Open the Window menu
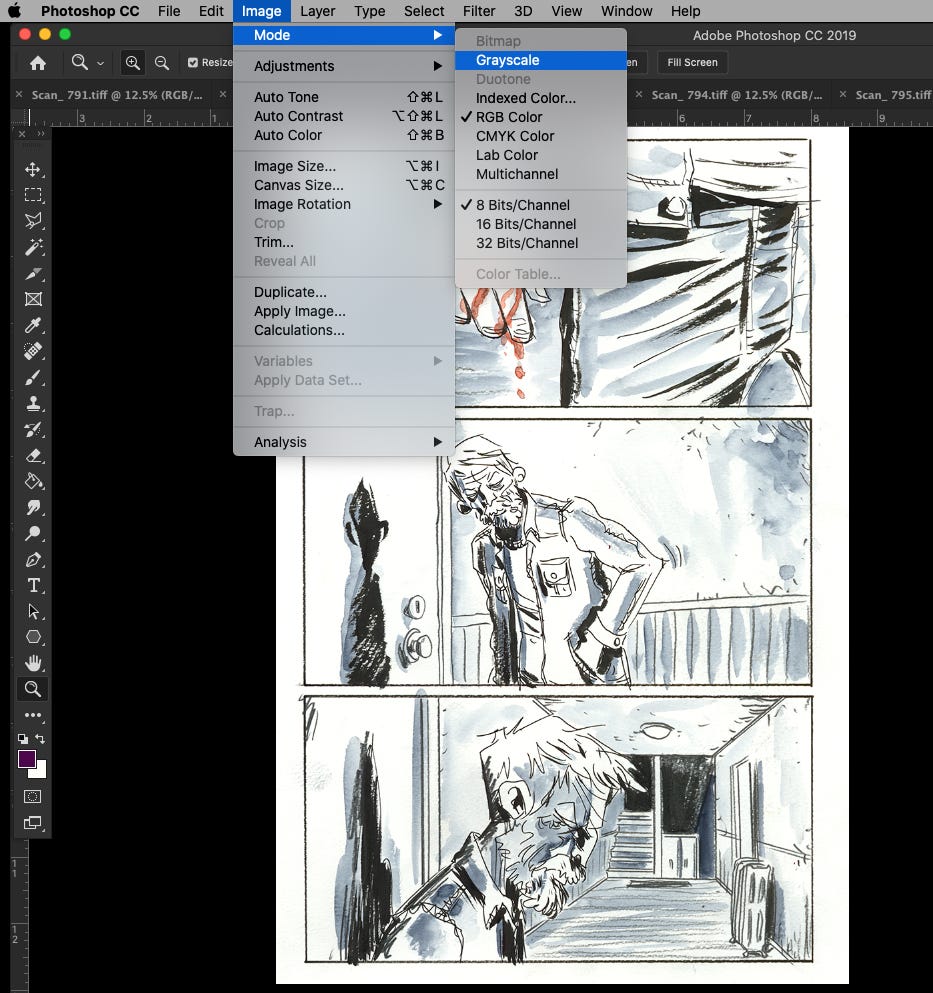Image resolution: width=933 pixels, height=993 pixels. 626,11
